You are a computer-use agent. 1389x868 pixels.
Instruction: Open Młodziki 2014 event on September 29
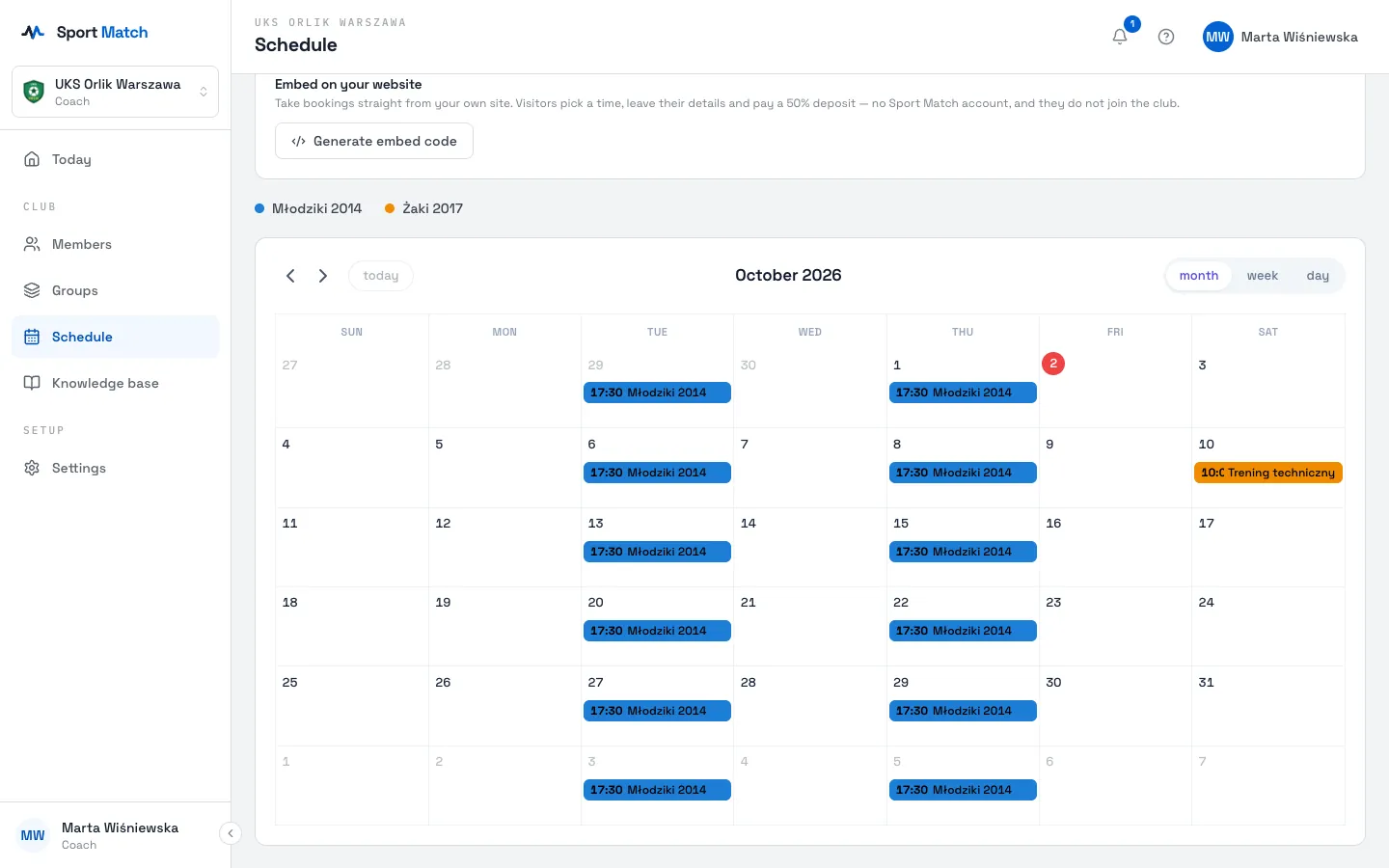[657, 393]
